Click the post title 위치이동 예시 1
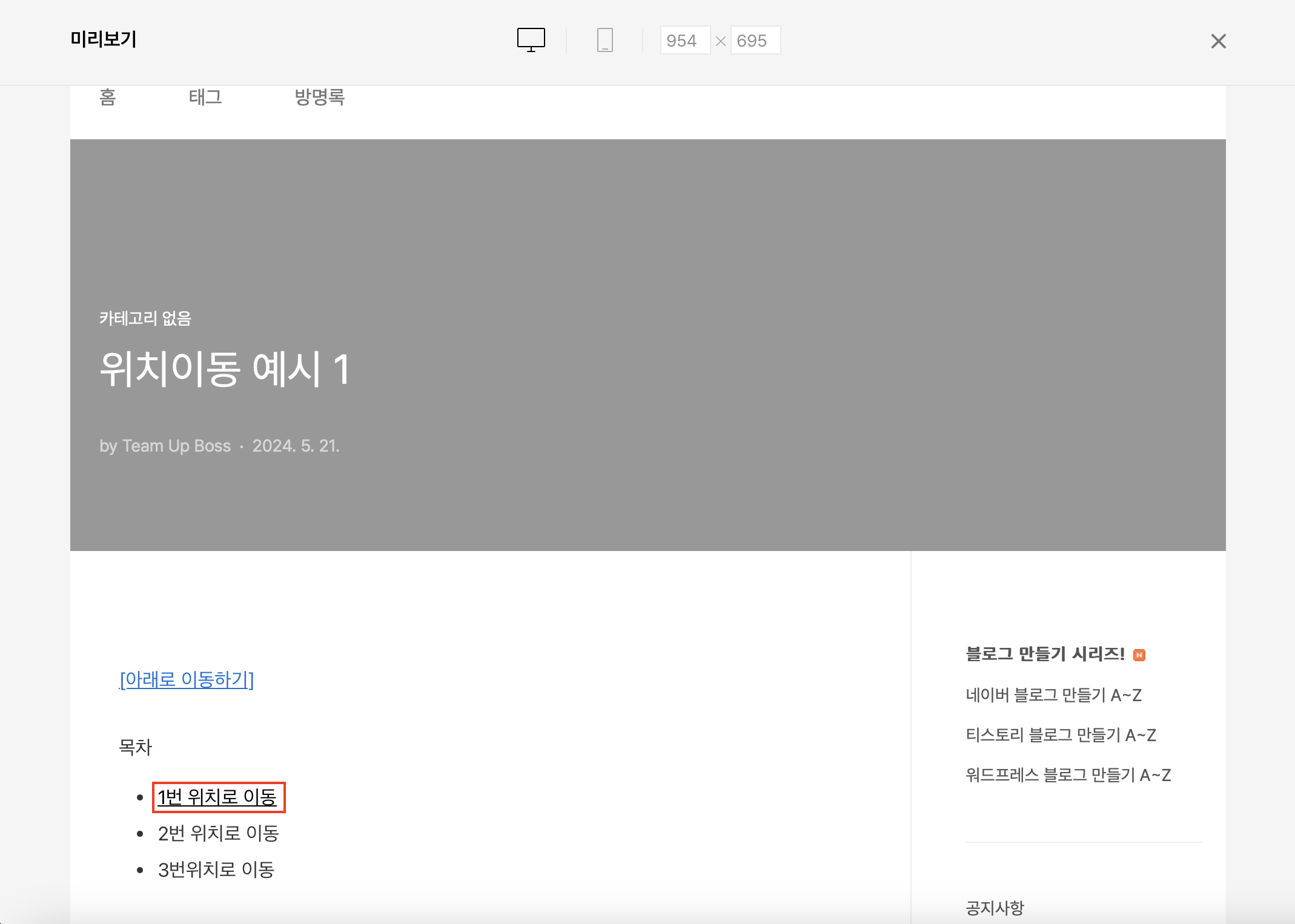Viewport: 1295px width, 924px height. (x=225, y=369)
